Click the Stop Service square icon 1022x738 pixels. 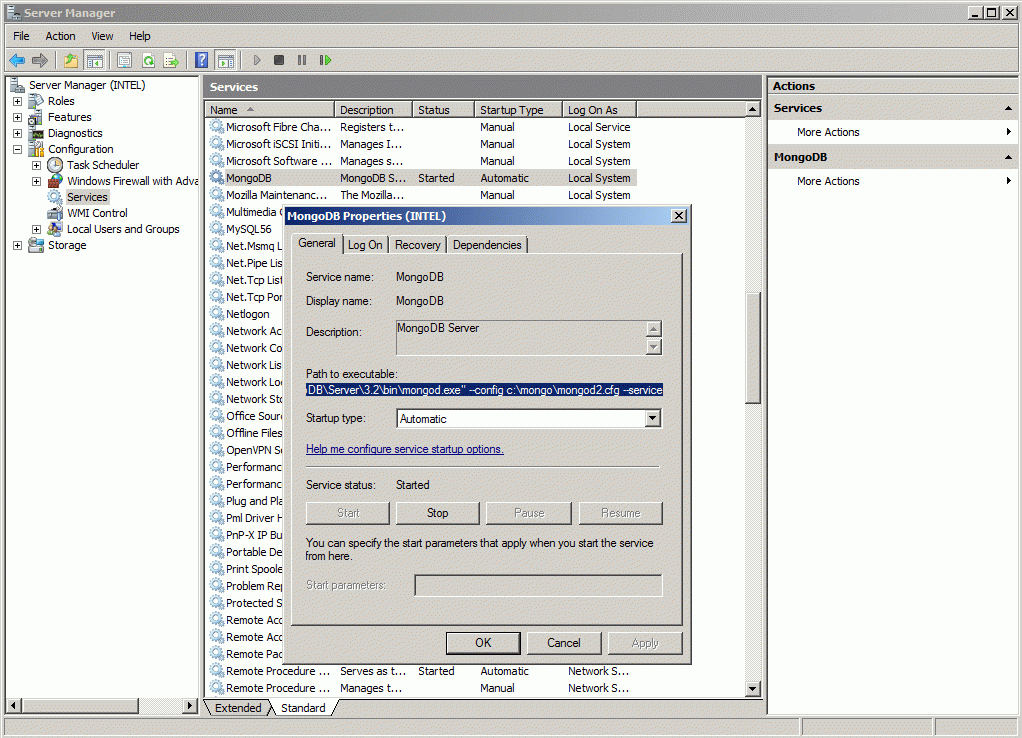click(279, 60)
